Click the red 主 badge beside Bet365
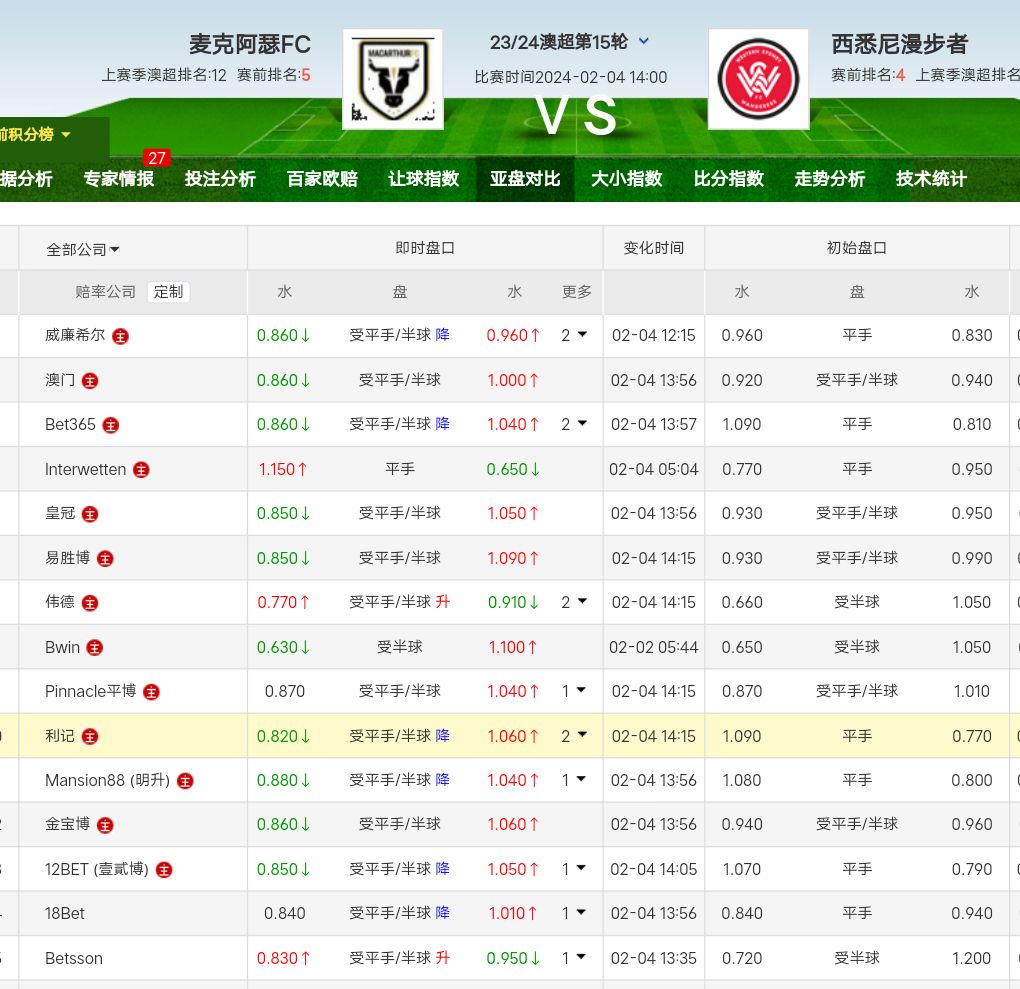1020x989 pixels. tap(111, 425)
